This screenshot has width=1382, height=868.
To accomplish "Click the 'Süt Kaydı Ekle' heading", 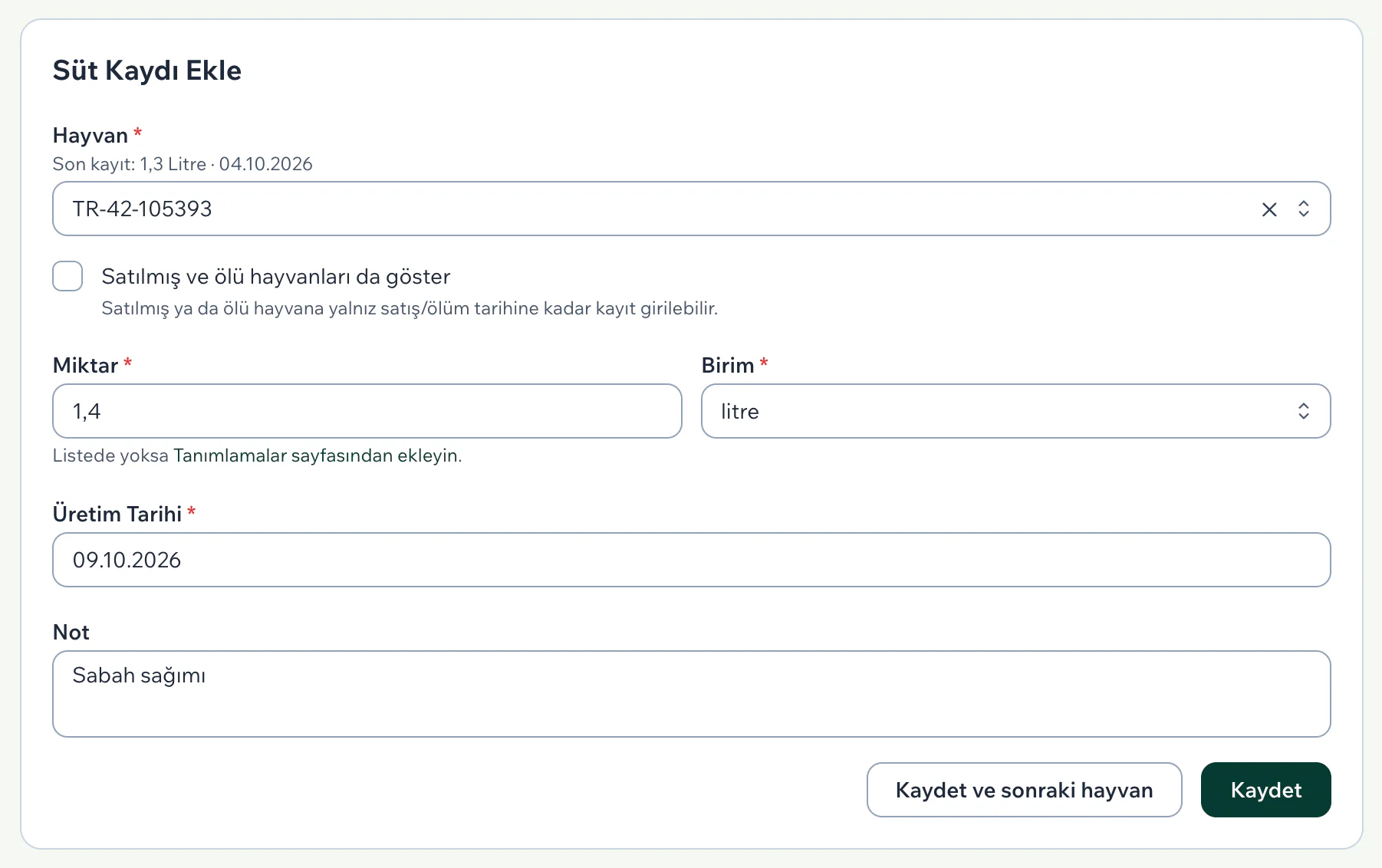I will [147, 71].
